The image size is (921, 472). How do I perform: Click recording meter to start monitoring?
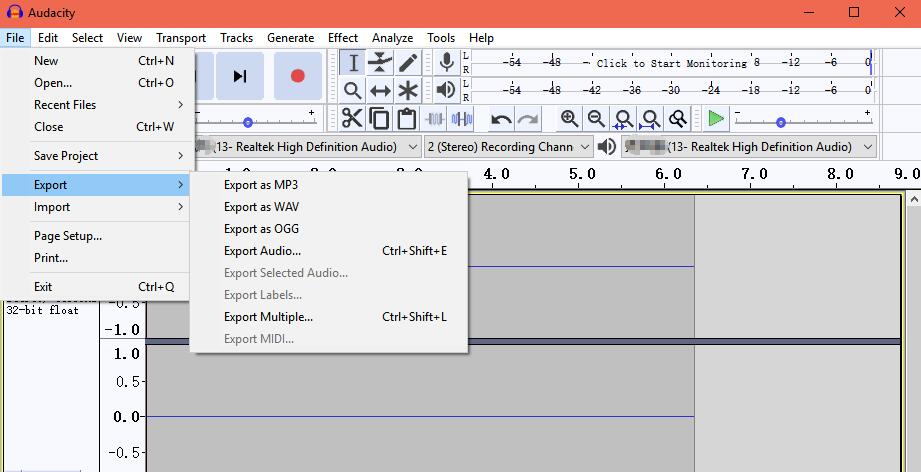point(671,62)
